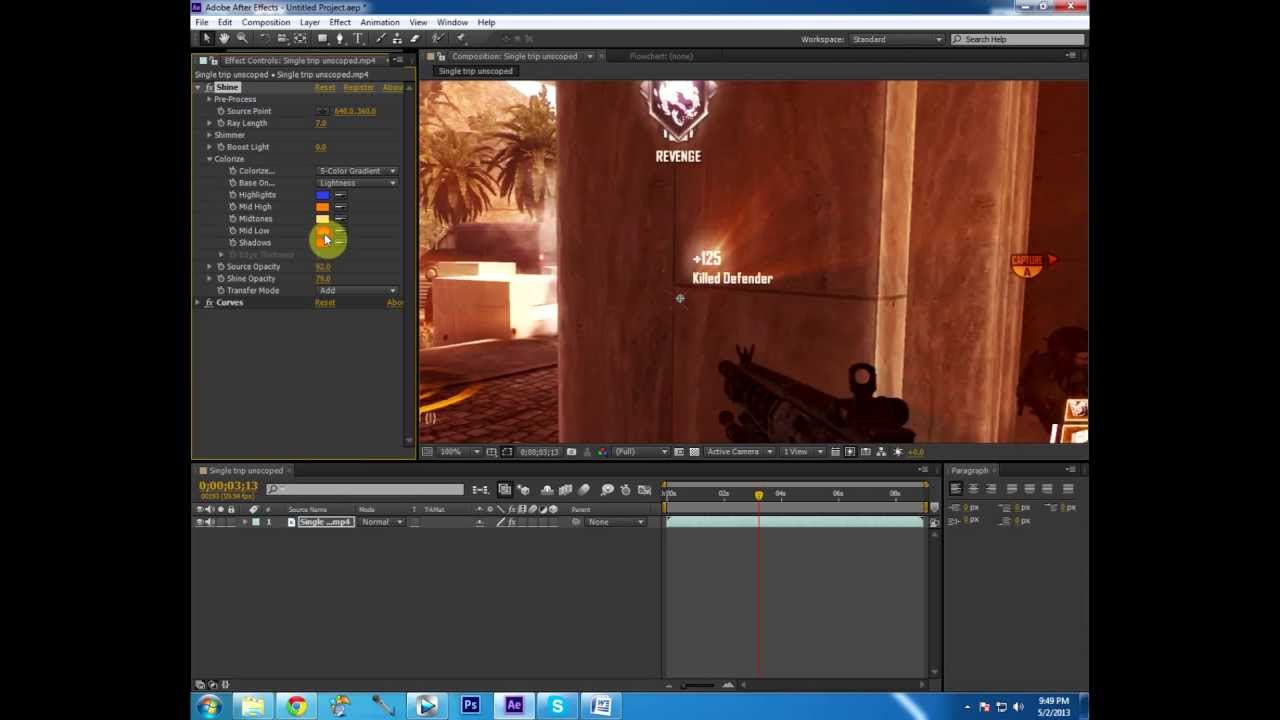Select the Hand tool

tap(224, 38)
